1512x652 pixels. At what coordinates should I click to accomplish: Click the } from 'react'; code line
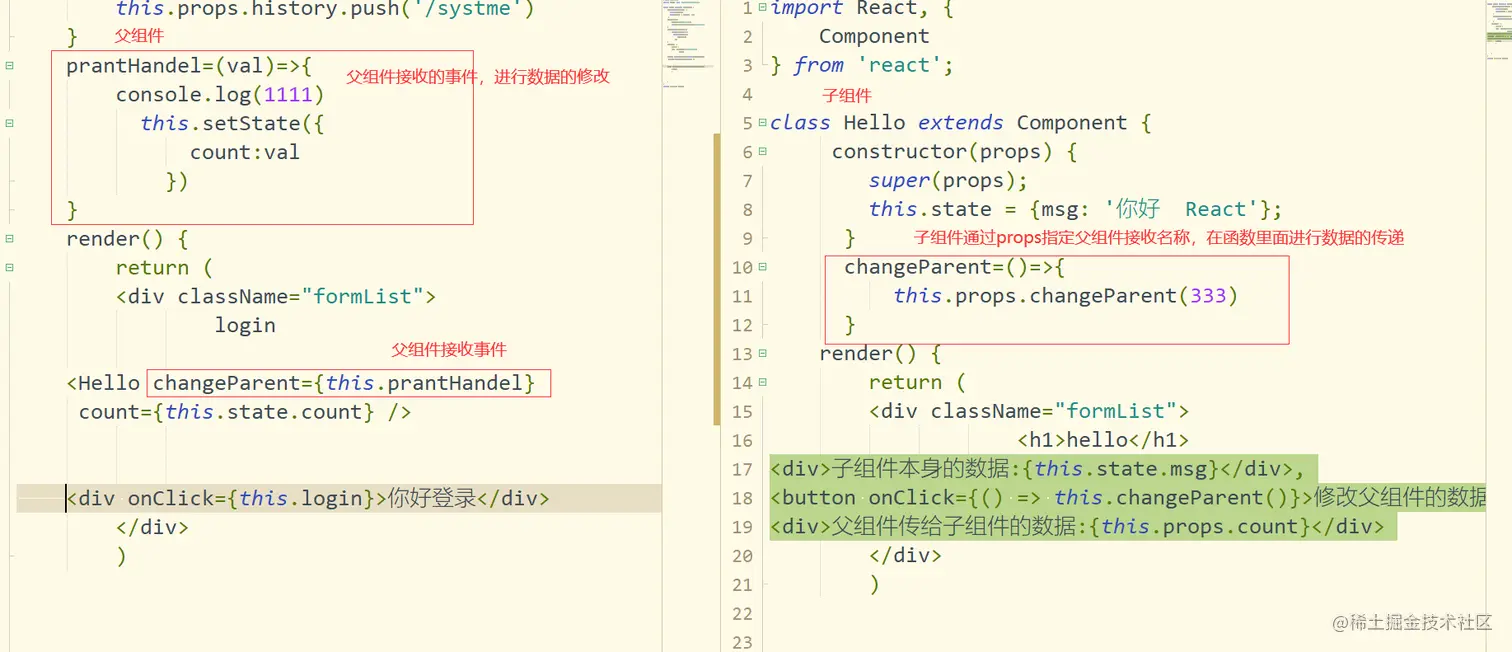pyautogui.click(x=862, y=66)
